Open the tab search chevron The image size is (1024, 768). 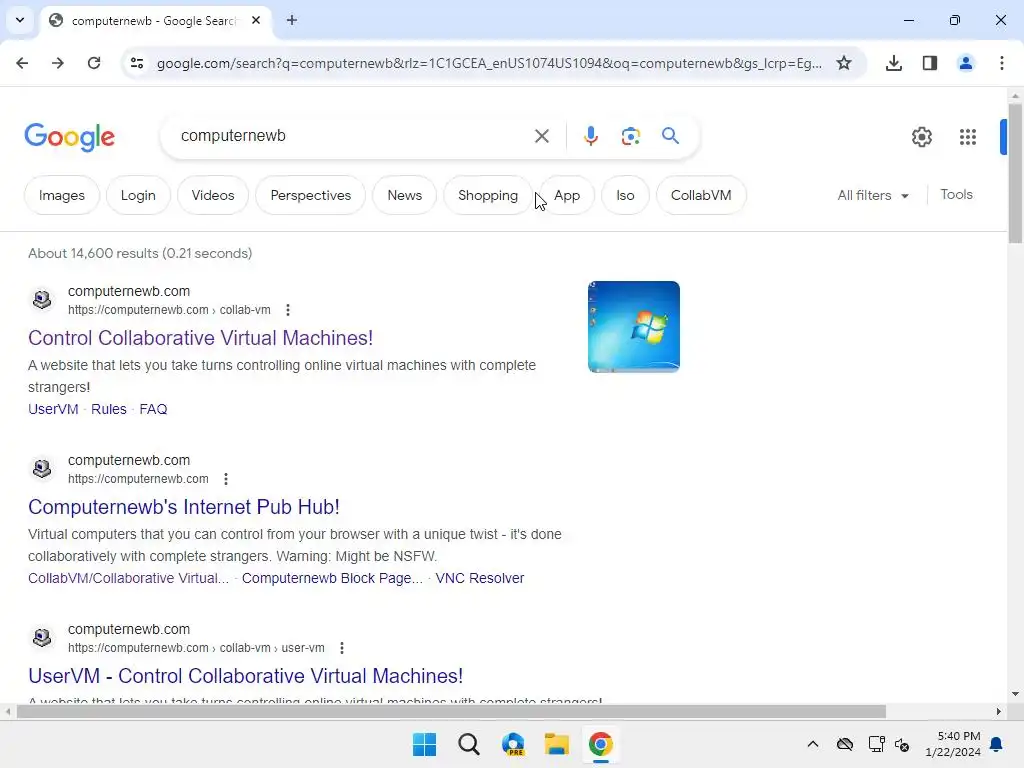(x=20, y=20)
